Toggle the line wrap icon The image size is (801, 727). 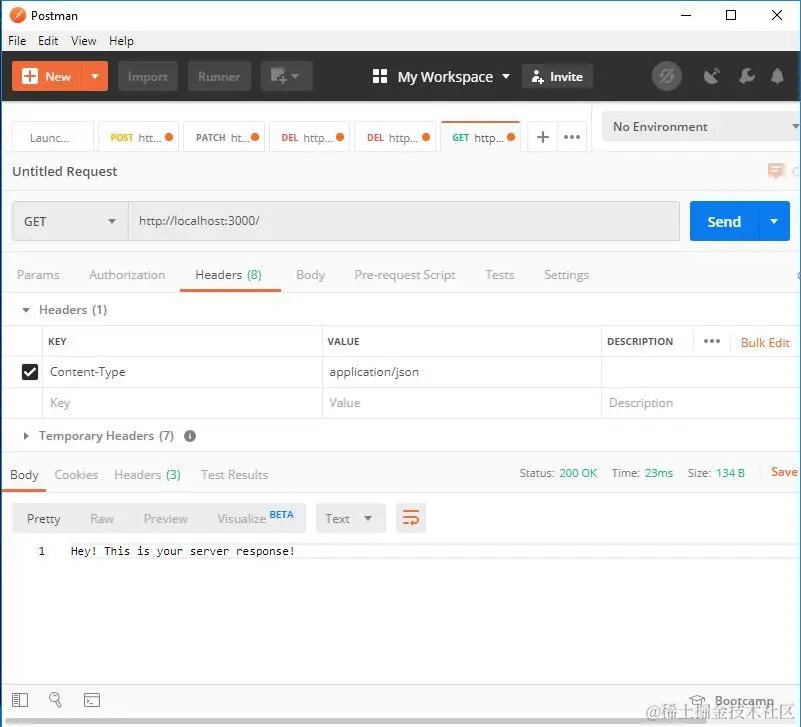(x=411, y=518)
